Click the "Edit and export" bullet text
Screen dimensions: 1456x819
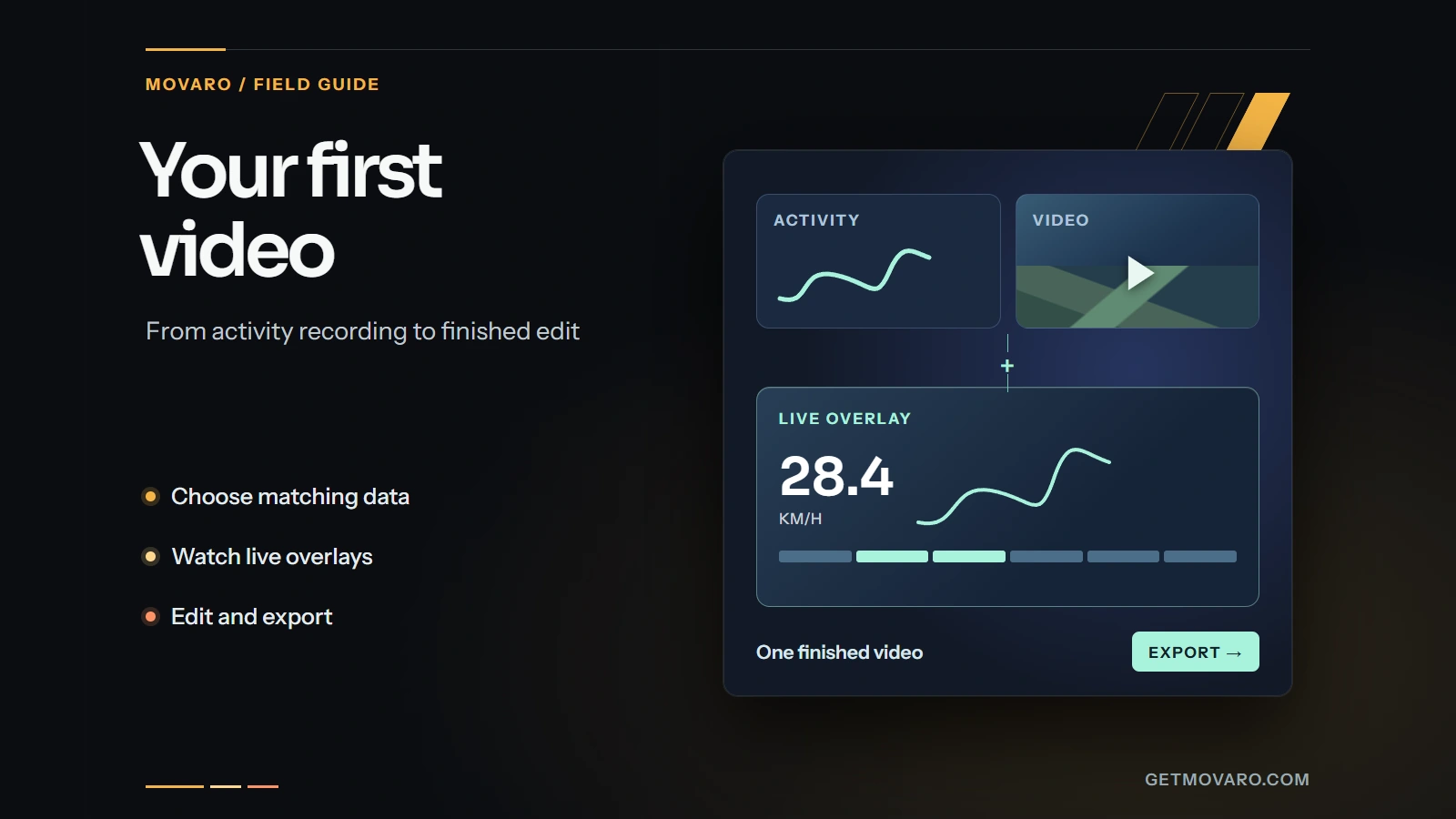(252, 617)
